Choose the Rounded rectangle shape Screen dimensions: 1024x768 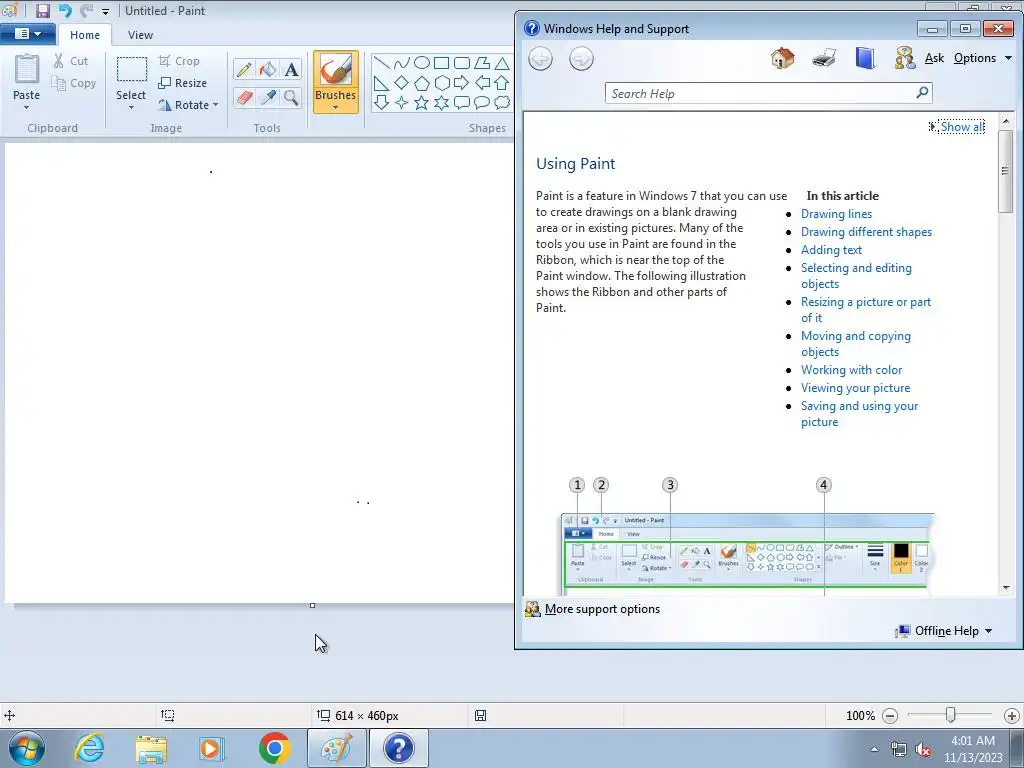[462, 63]
